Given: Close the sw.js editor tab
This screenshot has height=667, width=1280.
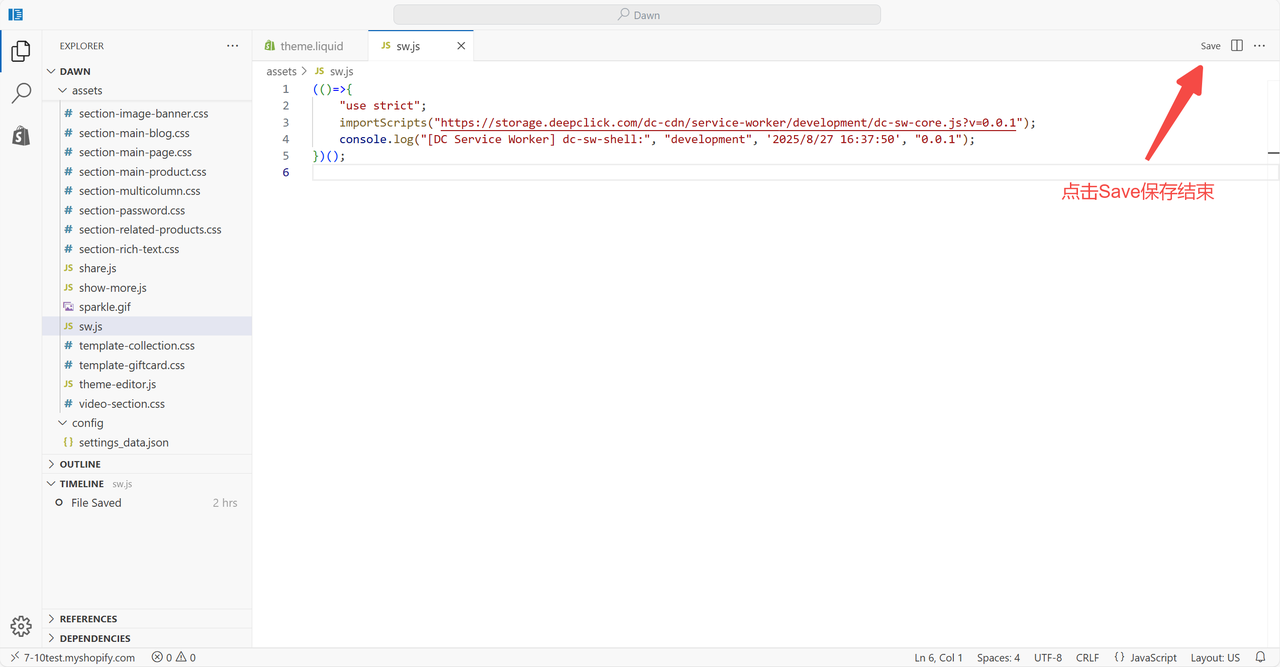Looking at the screenshot, I should coord(461,46).
